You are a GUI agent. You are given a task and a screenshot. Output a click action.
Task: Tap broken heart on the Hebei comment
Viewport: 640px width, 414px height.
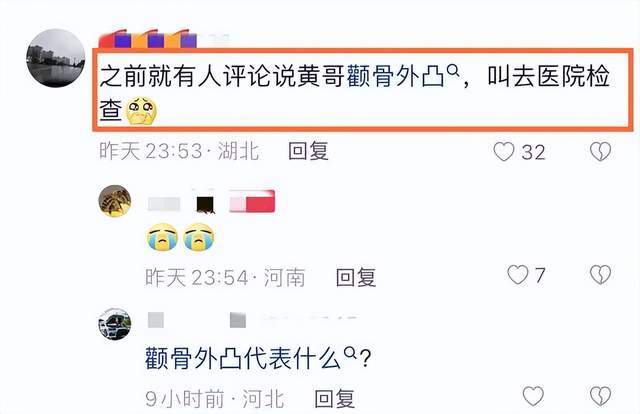click(600, 396)
